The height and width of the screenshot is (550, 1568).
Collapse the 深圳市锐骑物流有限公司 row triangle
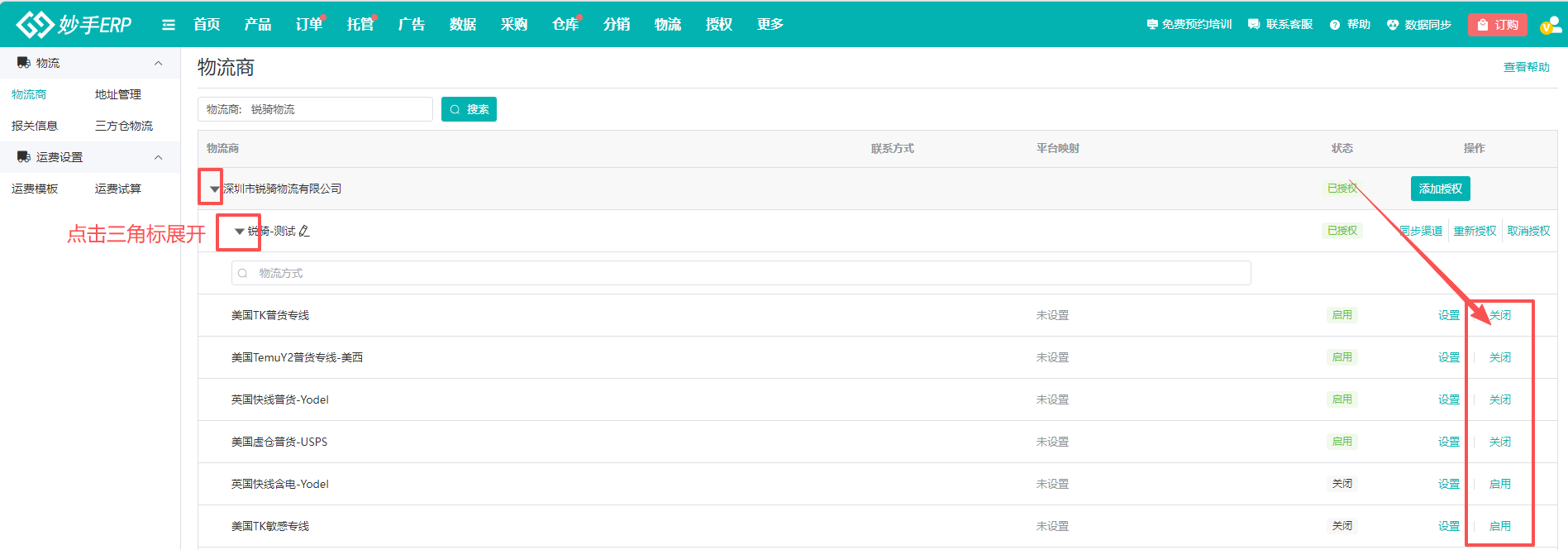click(214, 189)
